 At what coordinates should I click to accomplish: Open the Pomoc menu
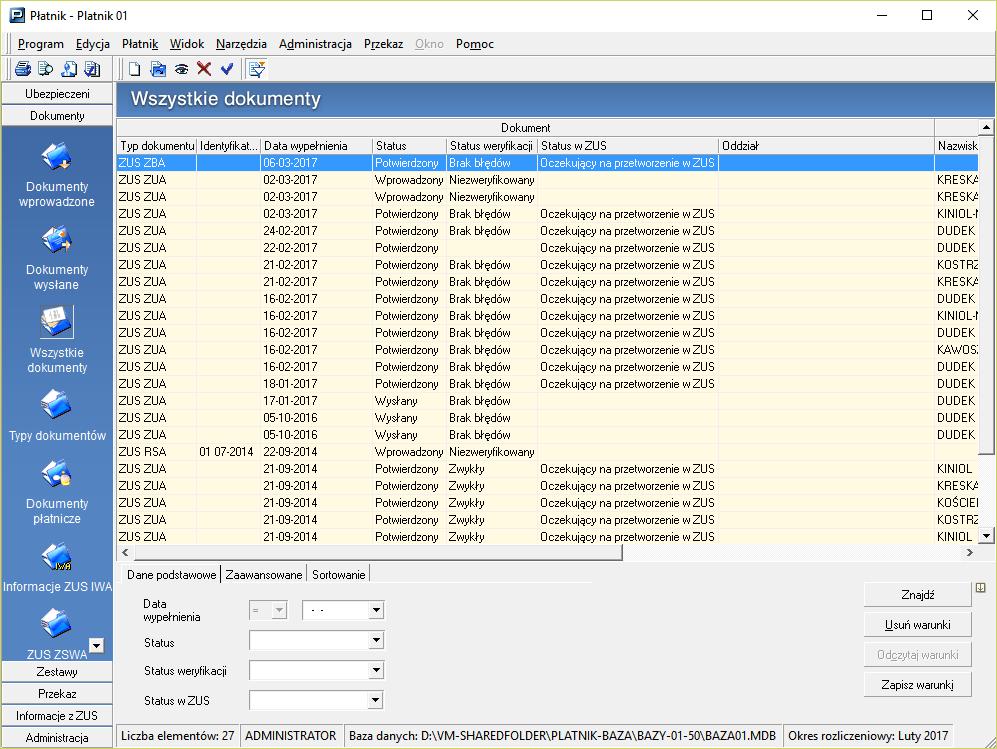474,44
